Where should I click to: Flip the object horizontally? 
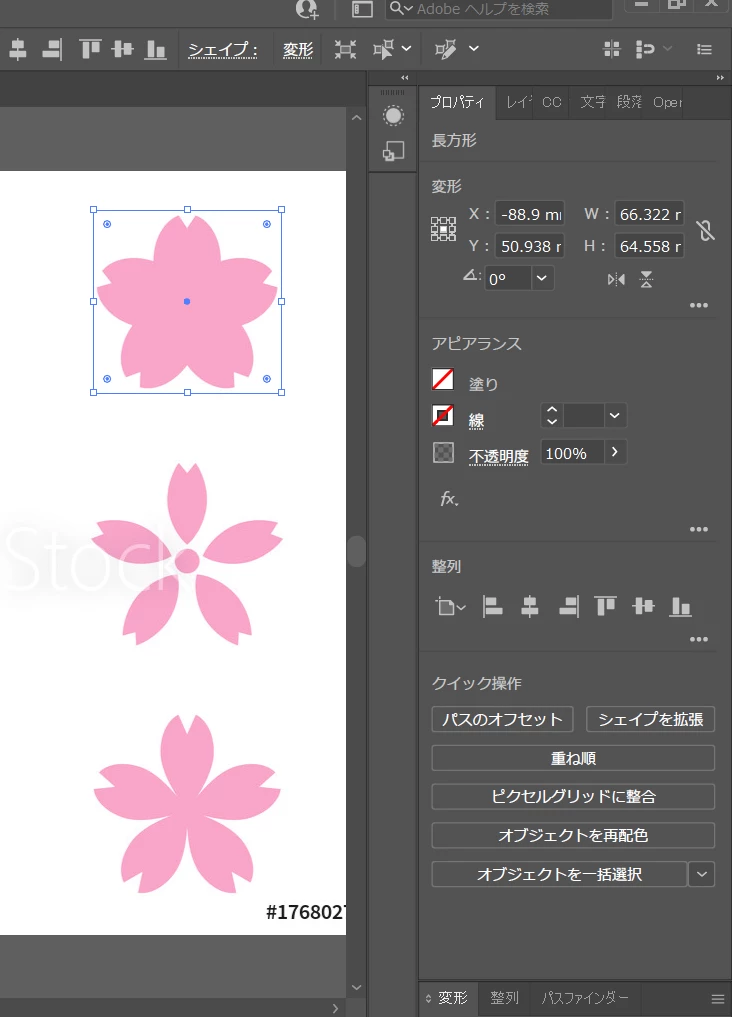click(616, 280)
